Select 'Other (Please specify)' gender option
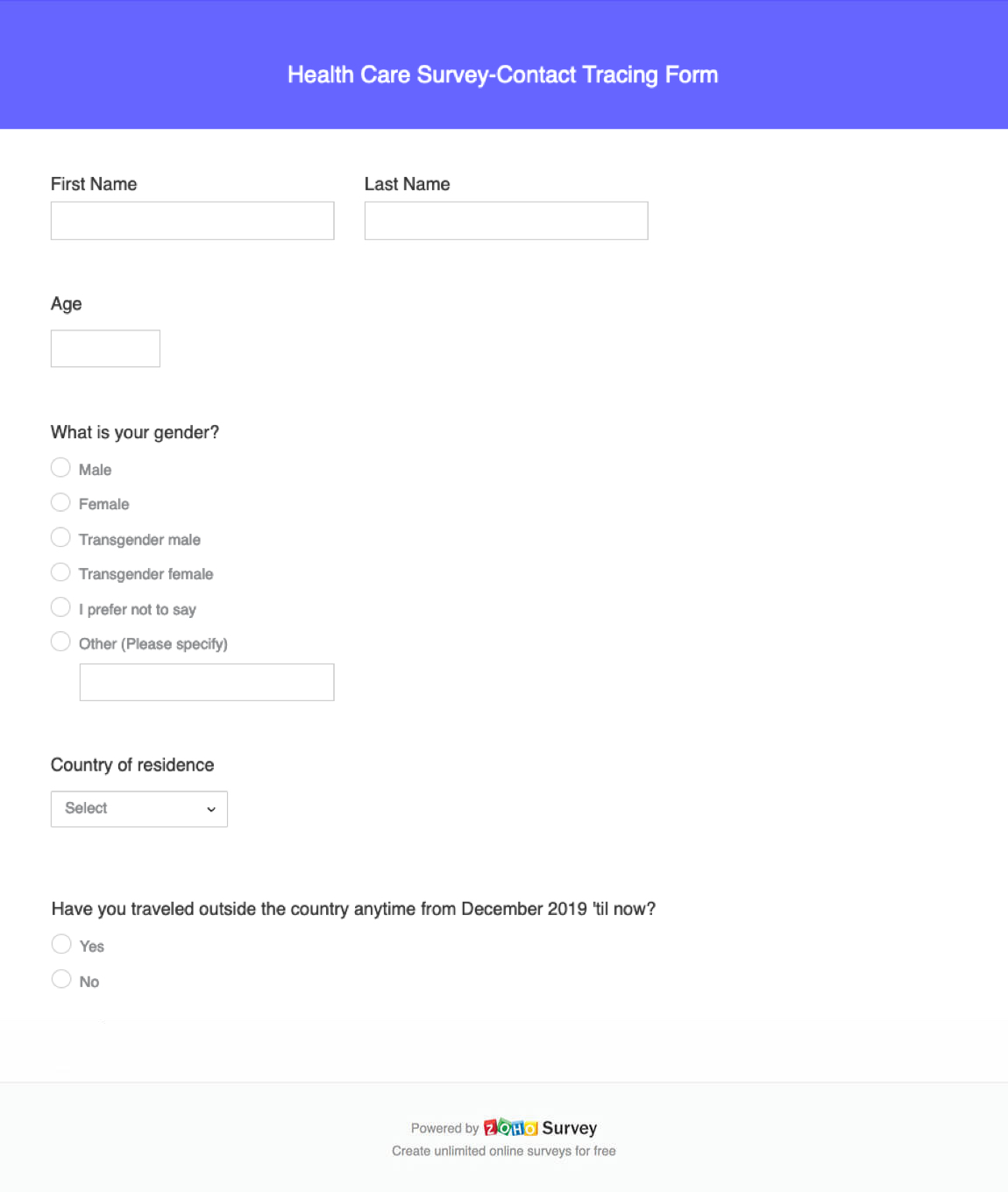This screenshot has height=1192, width=1008. [60, 641]
